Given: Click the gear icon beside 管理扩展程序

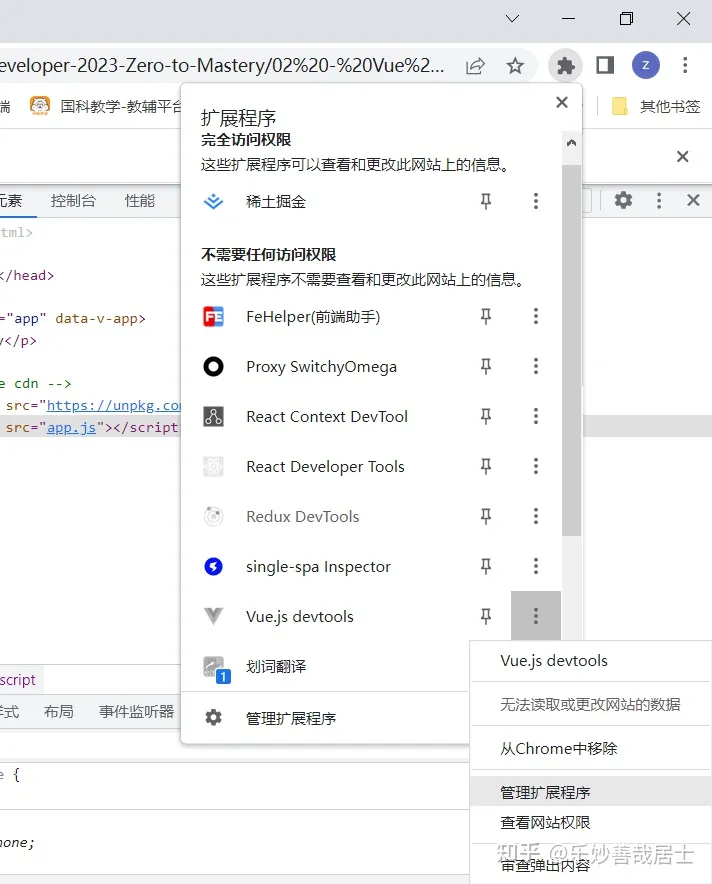Looking at the screenshot, I should 213,718.
